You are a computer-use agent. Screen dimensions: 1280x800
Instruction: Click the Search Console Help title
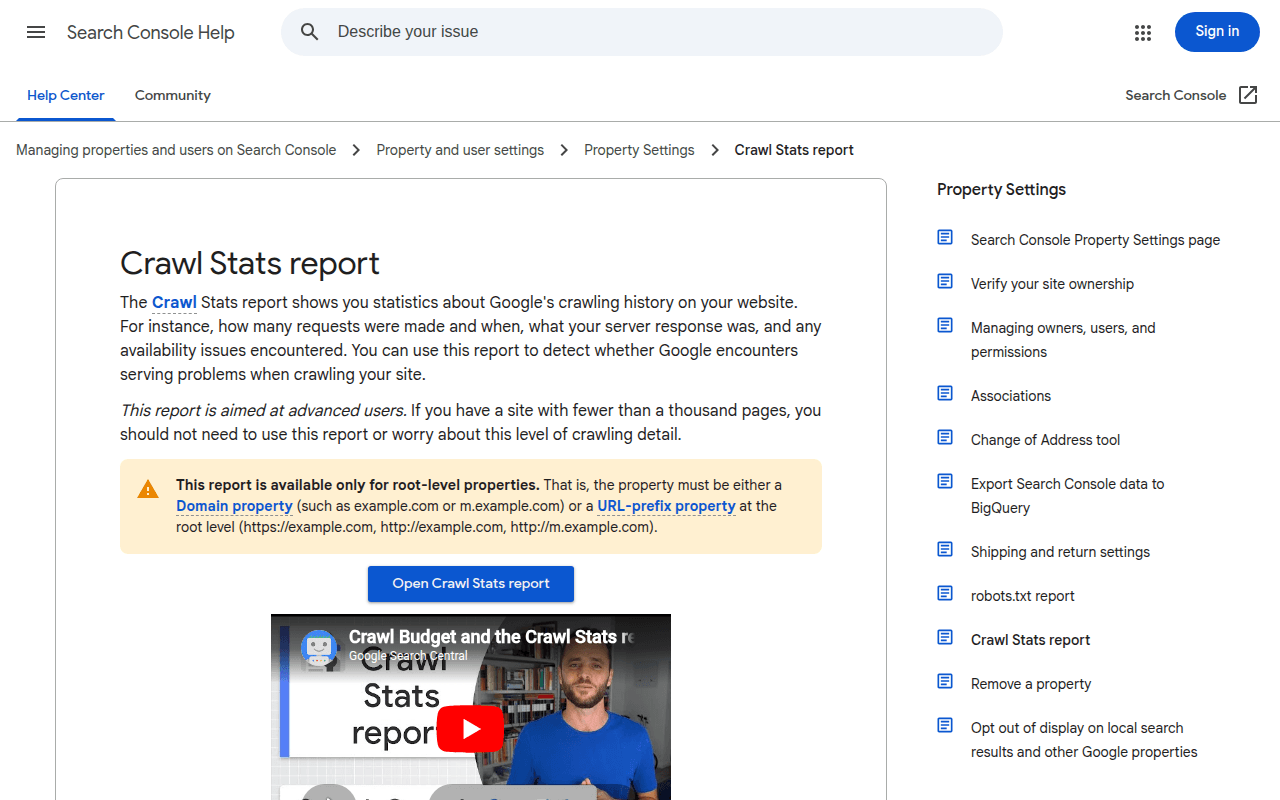[x=151, y=32]
